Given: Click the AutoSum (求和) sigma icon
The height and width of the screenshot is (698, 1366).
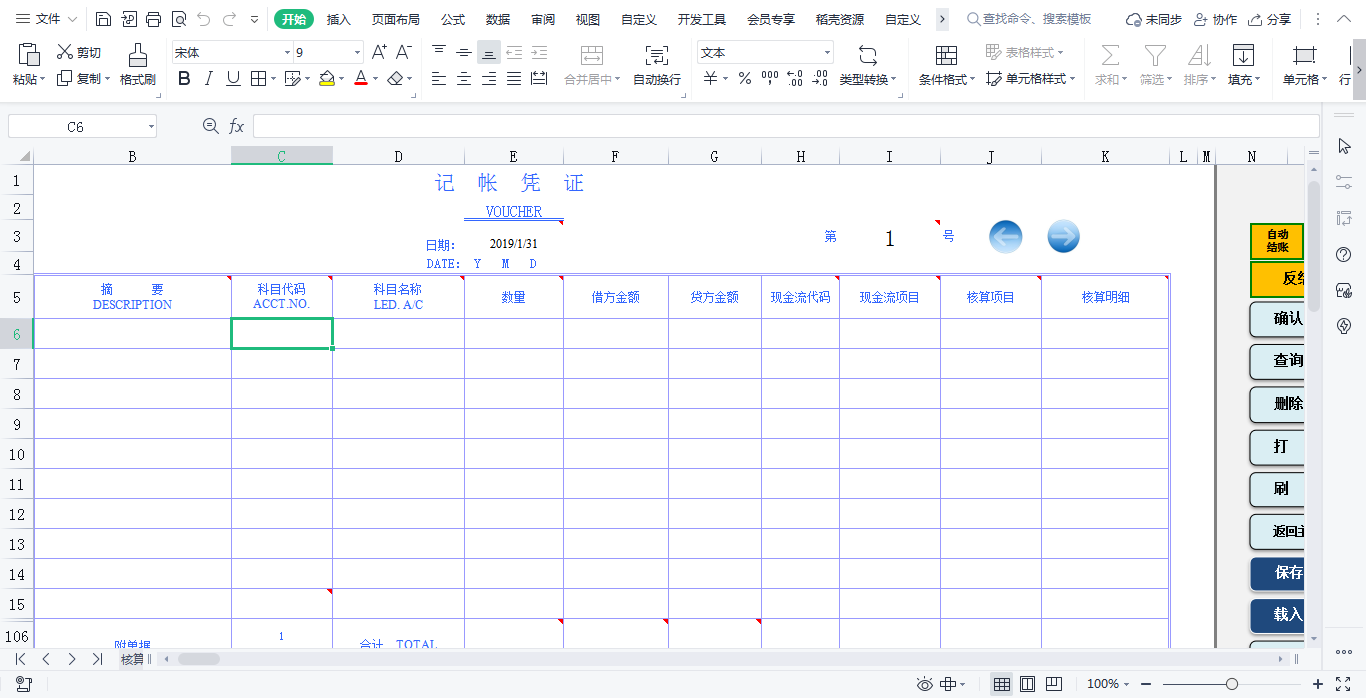Looking at the screenshot, I should click(x=1109, y=56).
